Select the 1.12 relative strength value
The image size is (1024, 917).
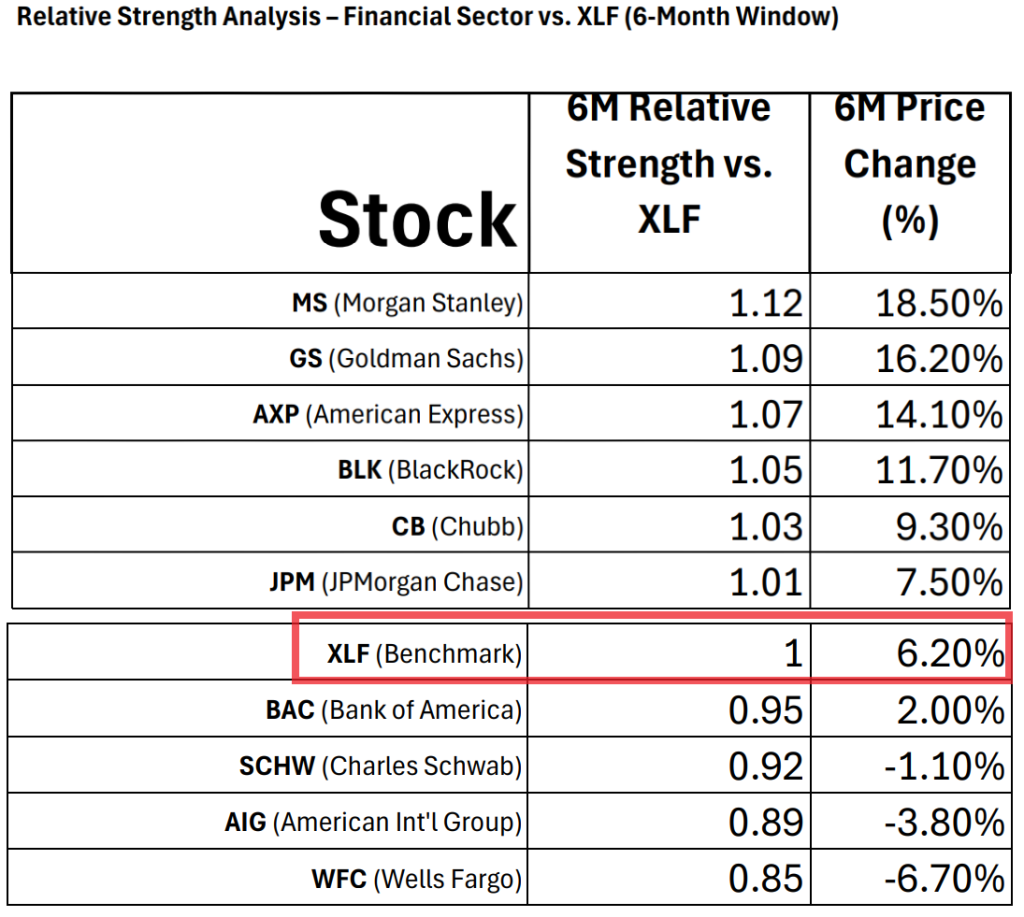click(x=766, y=303)
